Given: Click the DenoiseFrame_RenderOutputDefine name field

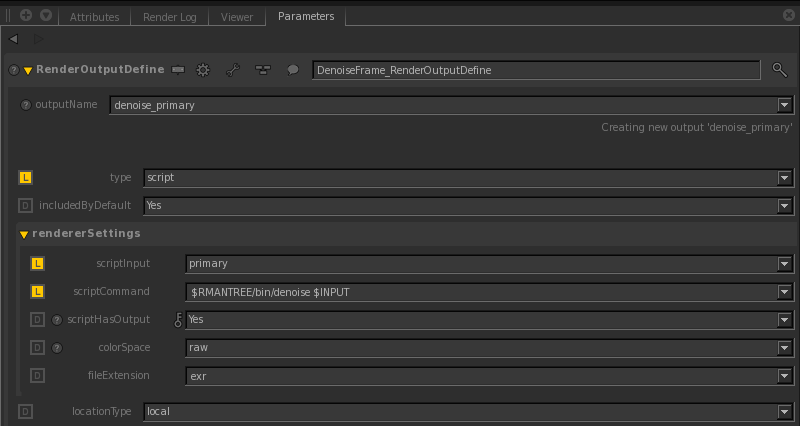Looking at the screenshot, I should pyautogui.click(x=536, y=70).
